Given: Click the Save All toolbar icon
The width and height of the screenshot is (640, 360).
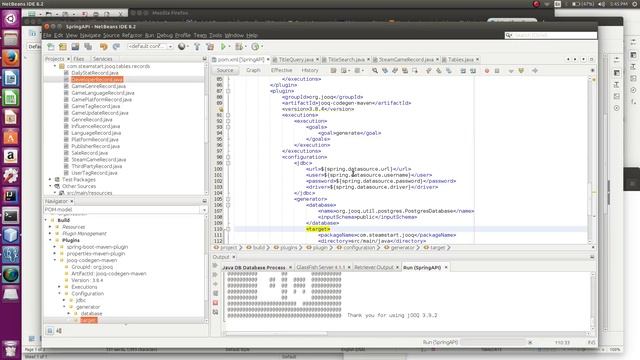Looking at the screenshot, I should coord(88,47).
